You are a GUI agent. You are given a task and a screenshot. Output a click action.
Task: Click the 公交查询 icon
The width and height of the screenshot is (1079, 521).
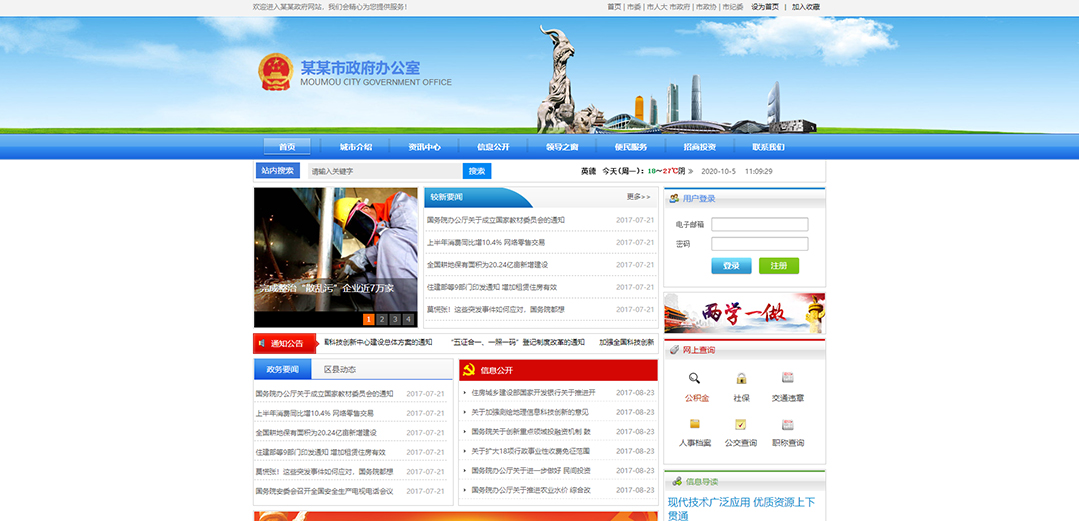(x=741, y=424)
